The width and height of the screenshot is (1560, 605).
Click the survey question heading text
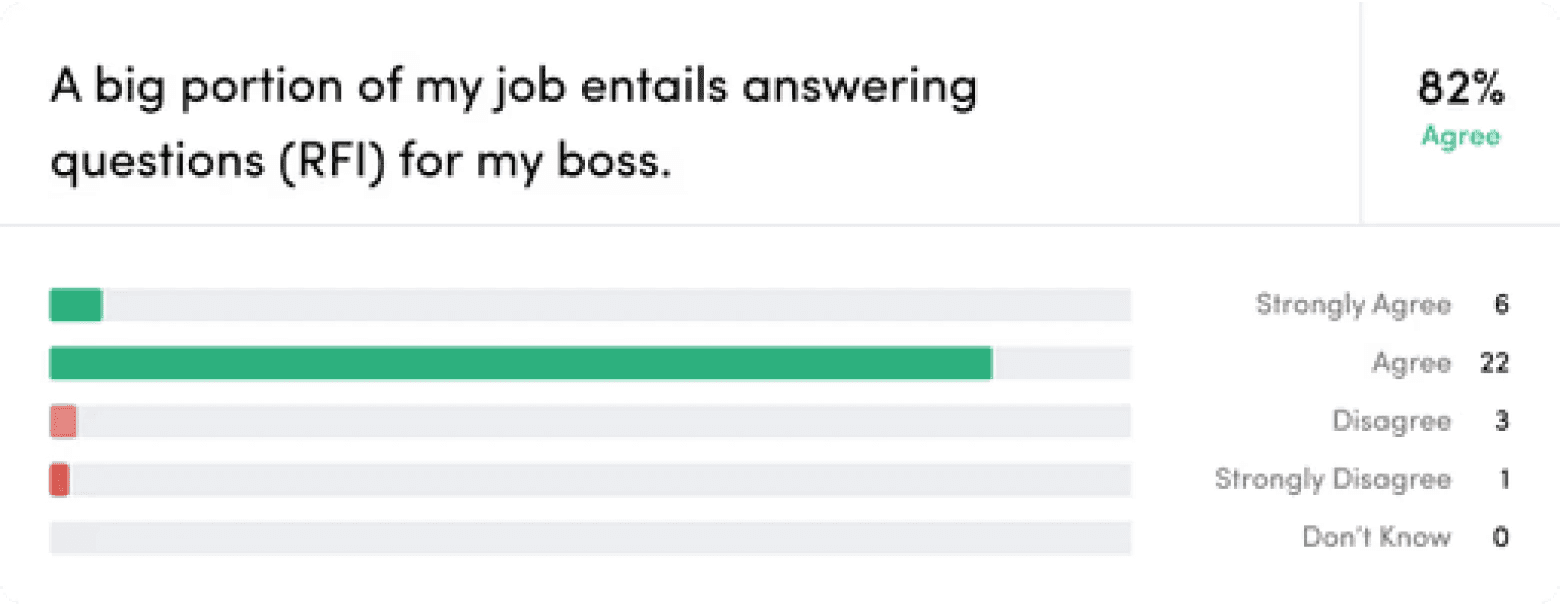514,124
